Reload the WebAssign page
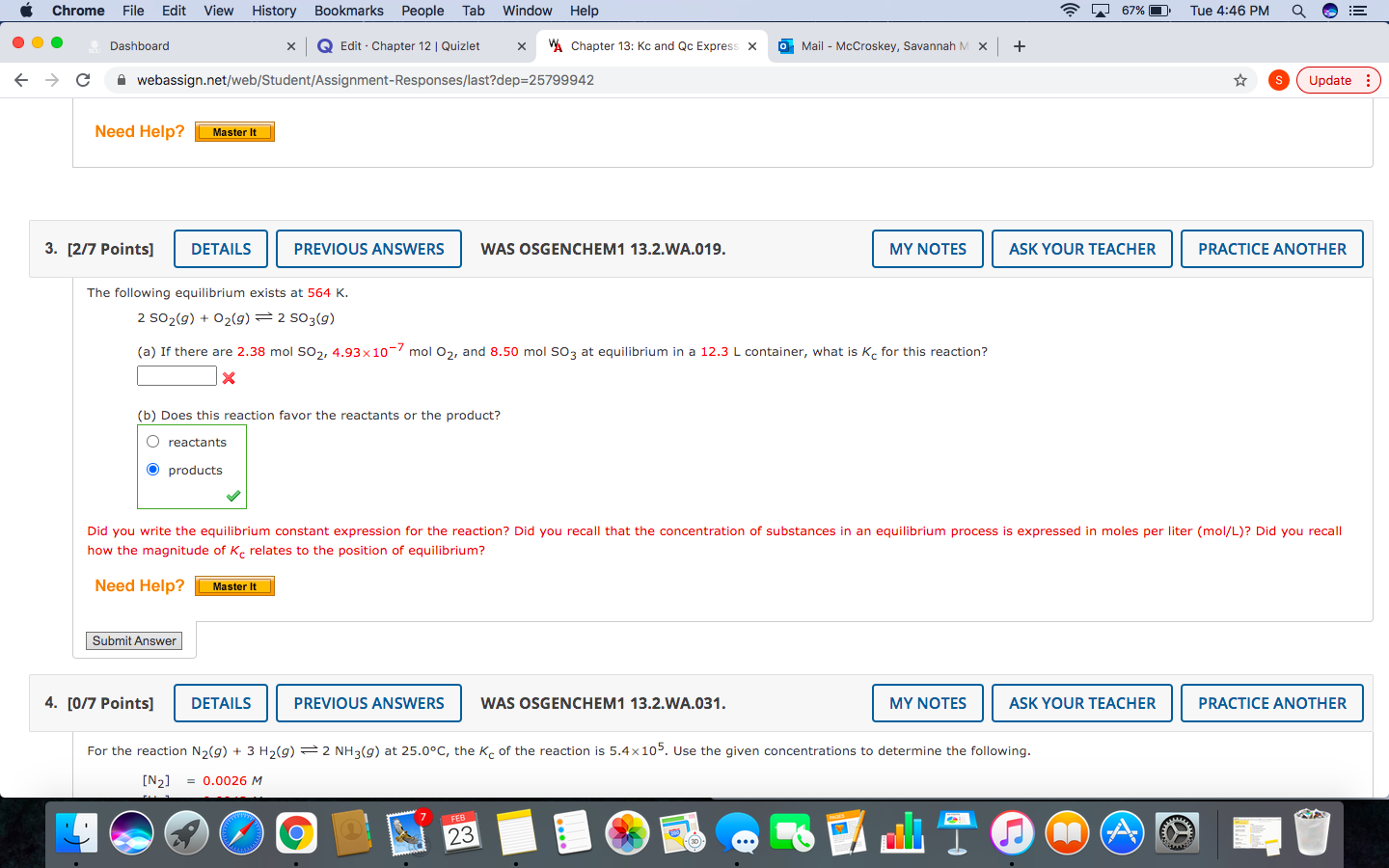1389x868 pixels. [x=83, y=80]
